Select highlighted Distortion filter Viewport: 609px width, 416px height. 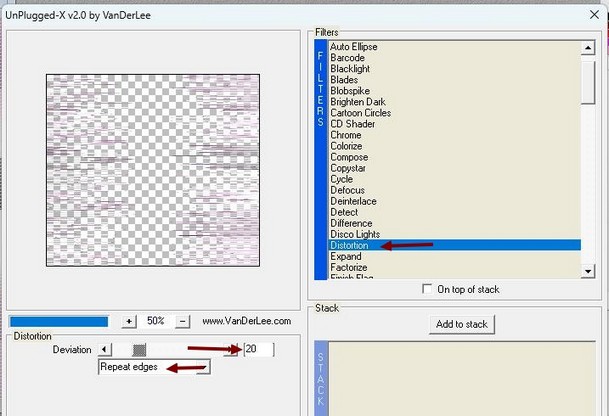click(x=454, y=245)
